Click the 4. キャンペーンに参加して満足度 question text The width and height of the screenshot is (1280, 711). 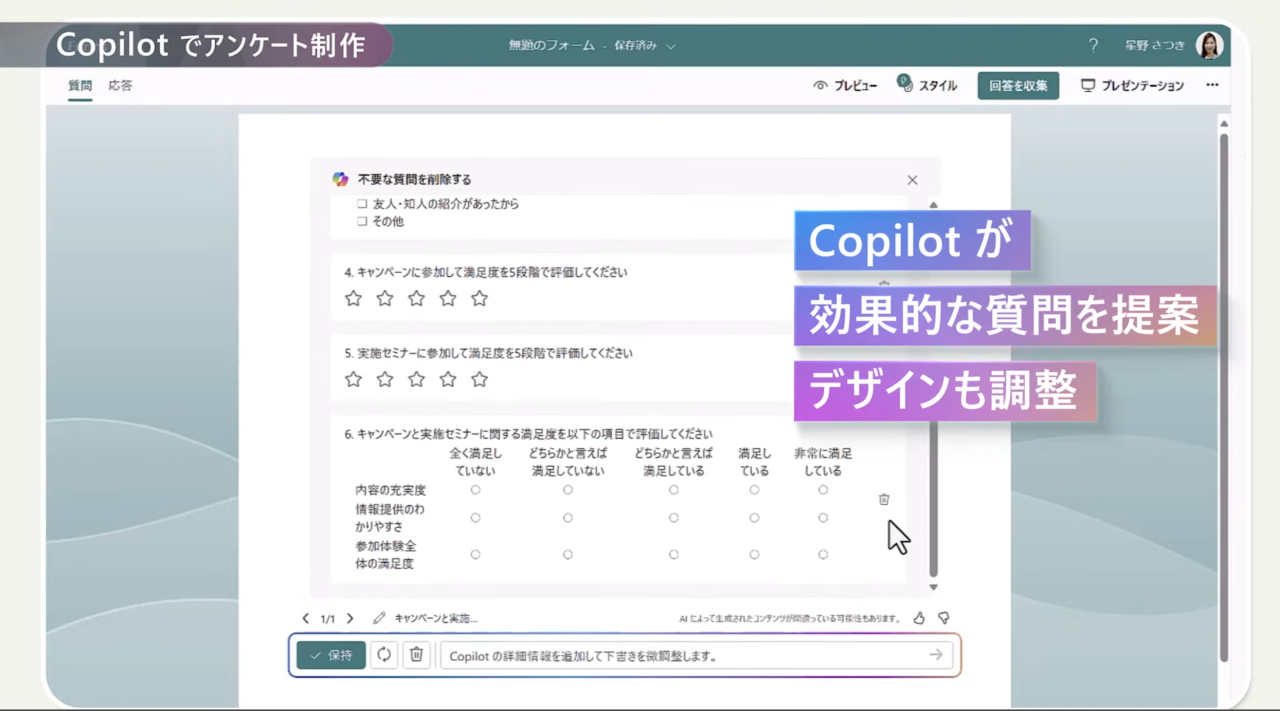[486, 272]
